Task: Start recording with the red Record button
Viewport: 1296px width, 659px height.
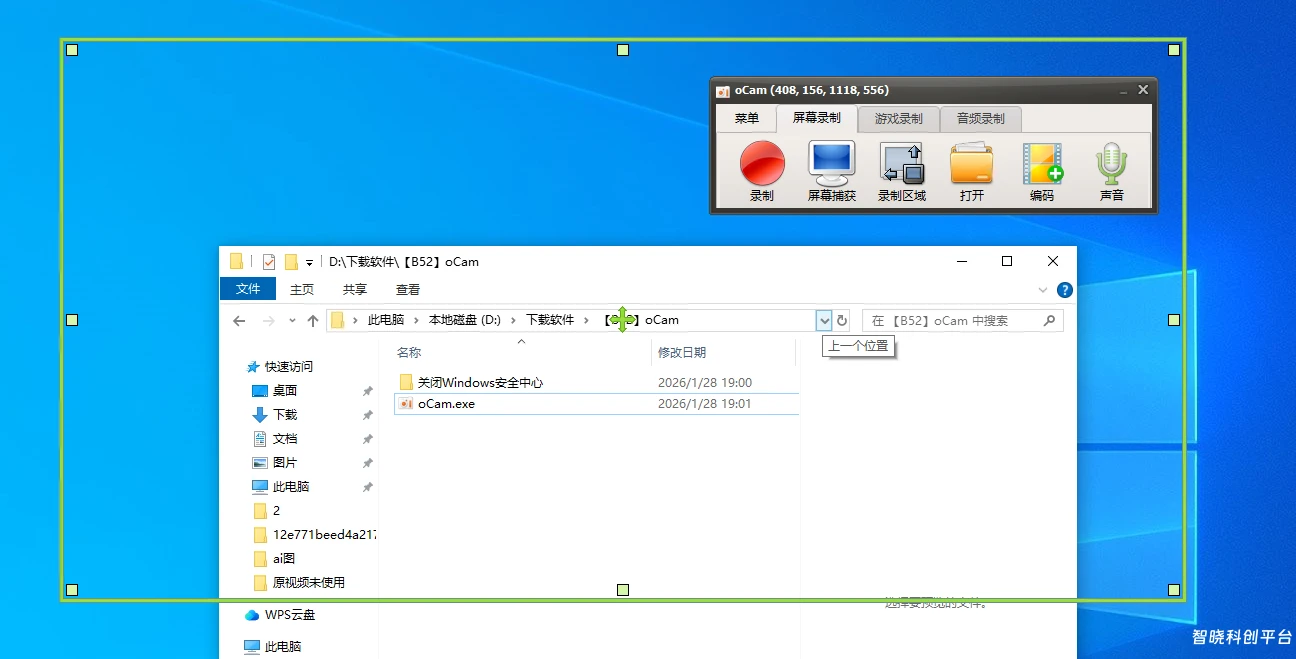Action: pos(761,164)
